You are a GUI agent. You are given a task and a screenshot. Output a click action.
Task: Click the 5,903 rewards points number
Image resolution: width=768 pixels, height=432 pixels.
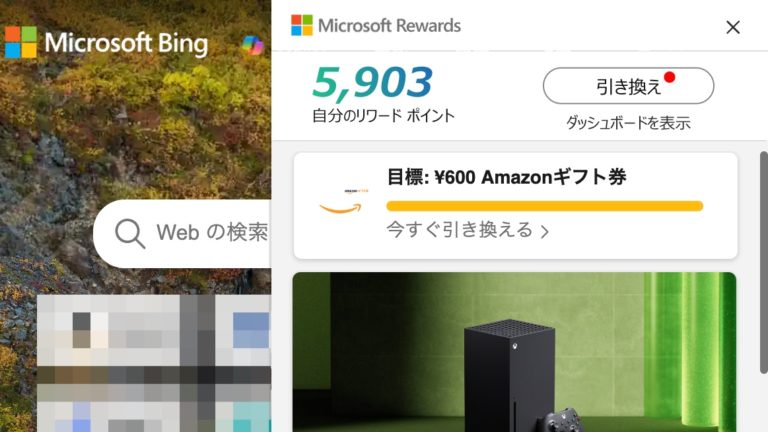click(372, 82)
